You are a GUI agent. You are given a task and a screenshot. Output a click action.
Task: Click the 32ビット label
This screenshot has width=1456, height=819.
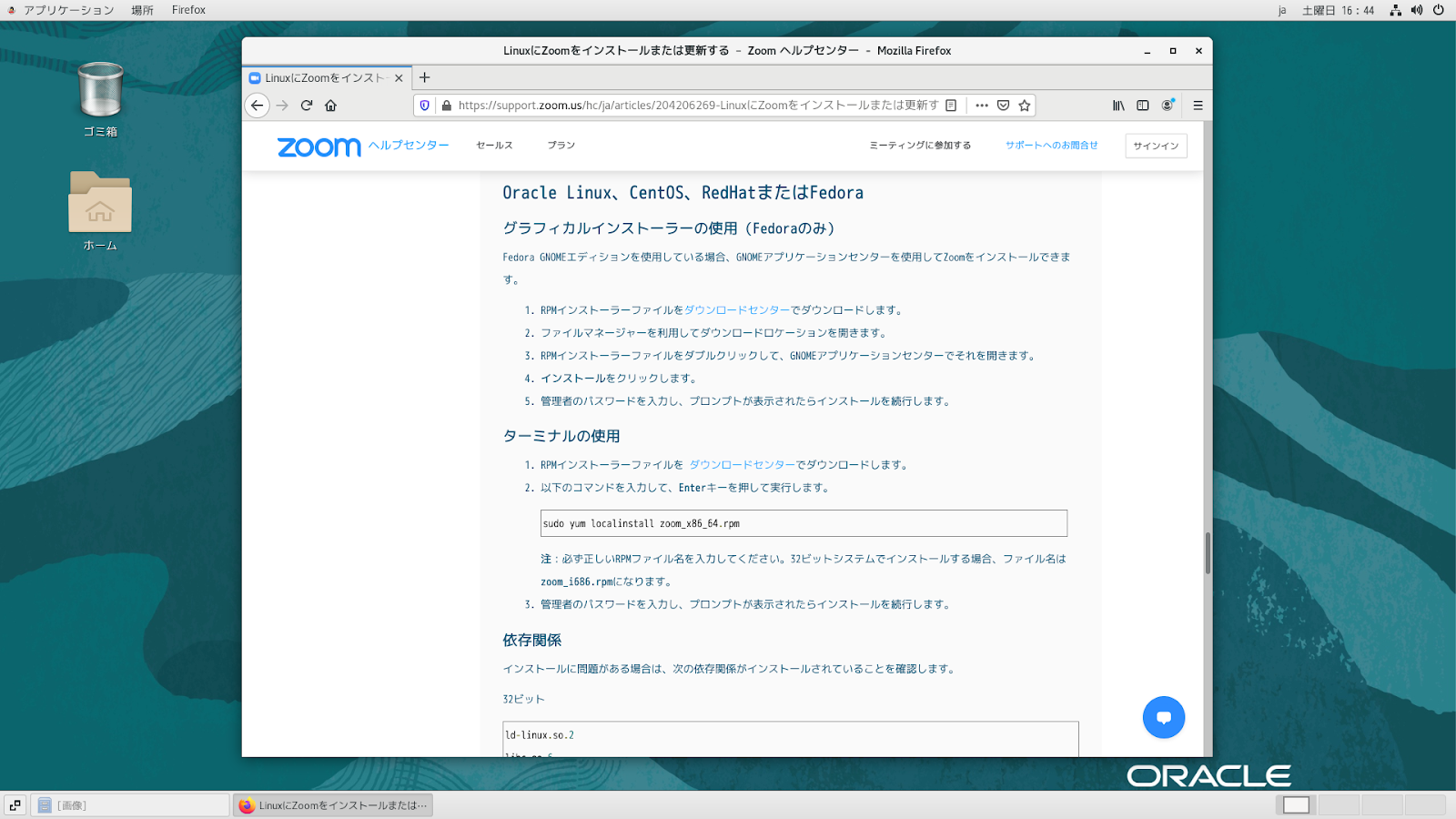point(523,700)
